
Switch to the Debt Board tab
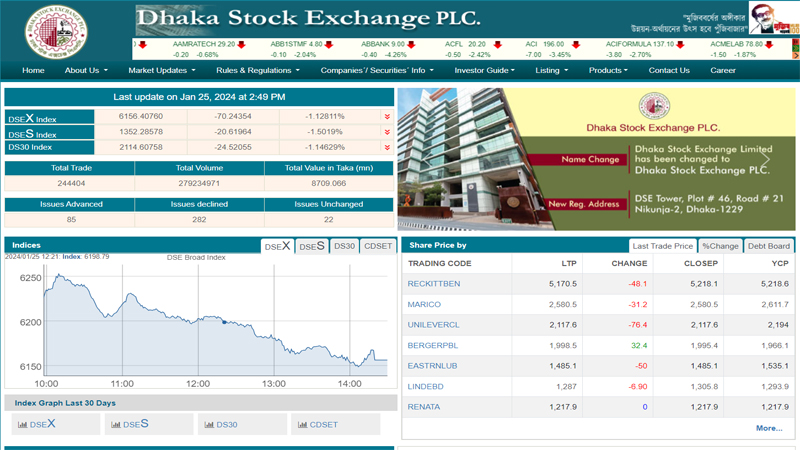point(769,246)
